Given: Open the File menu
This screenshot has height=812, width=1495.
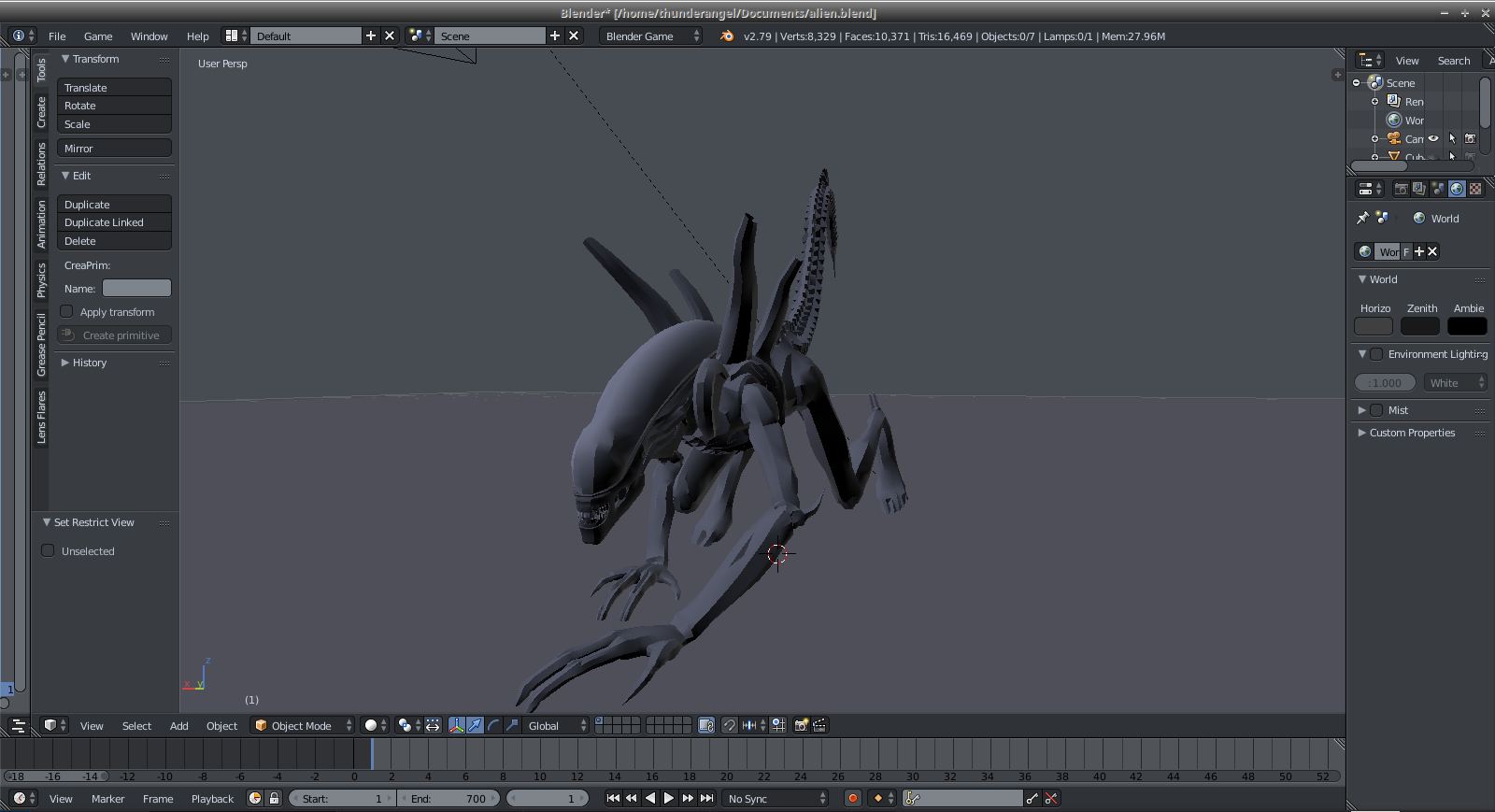Looking at the screenshot, I should coord(57,36).
